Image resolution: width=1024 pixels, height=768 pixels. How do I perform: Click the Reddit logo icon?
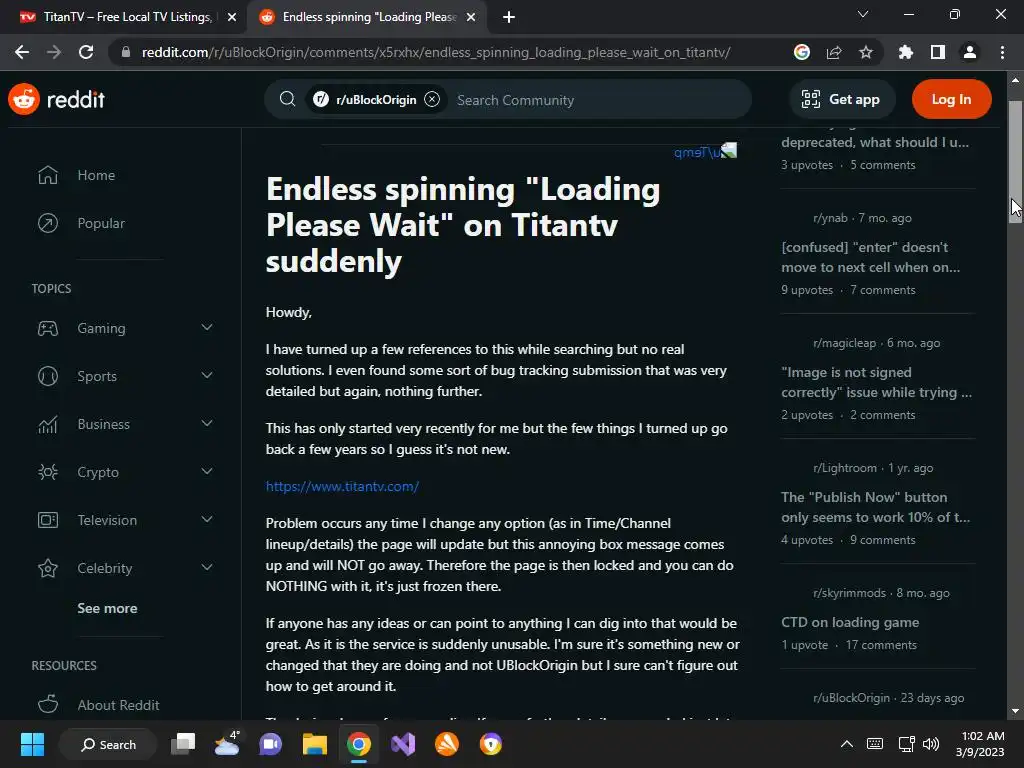click(24, 99)
